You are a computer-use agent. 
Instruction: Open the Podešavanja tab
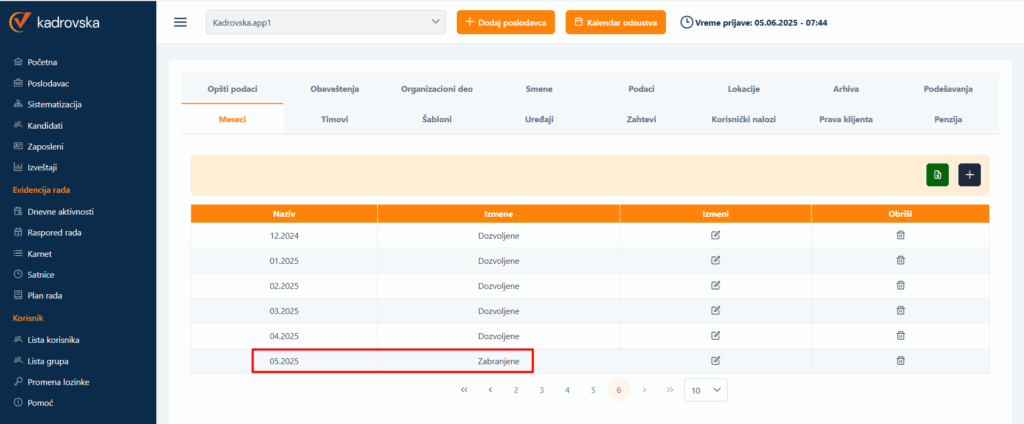point(948,89)
